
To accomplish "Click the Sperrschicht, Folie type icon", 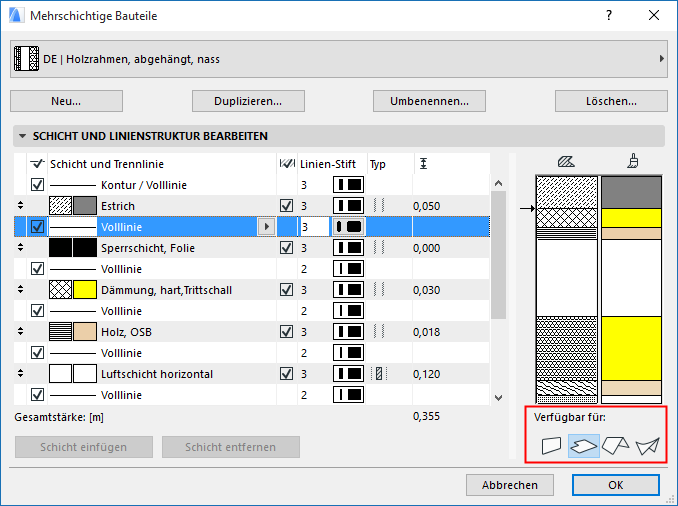I will pyautogui.click(x=379, y=248).
